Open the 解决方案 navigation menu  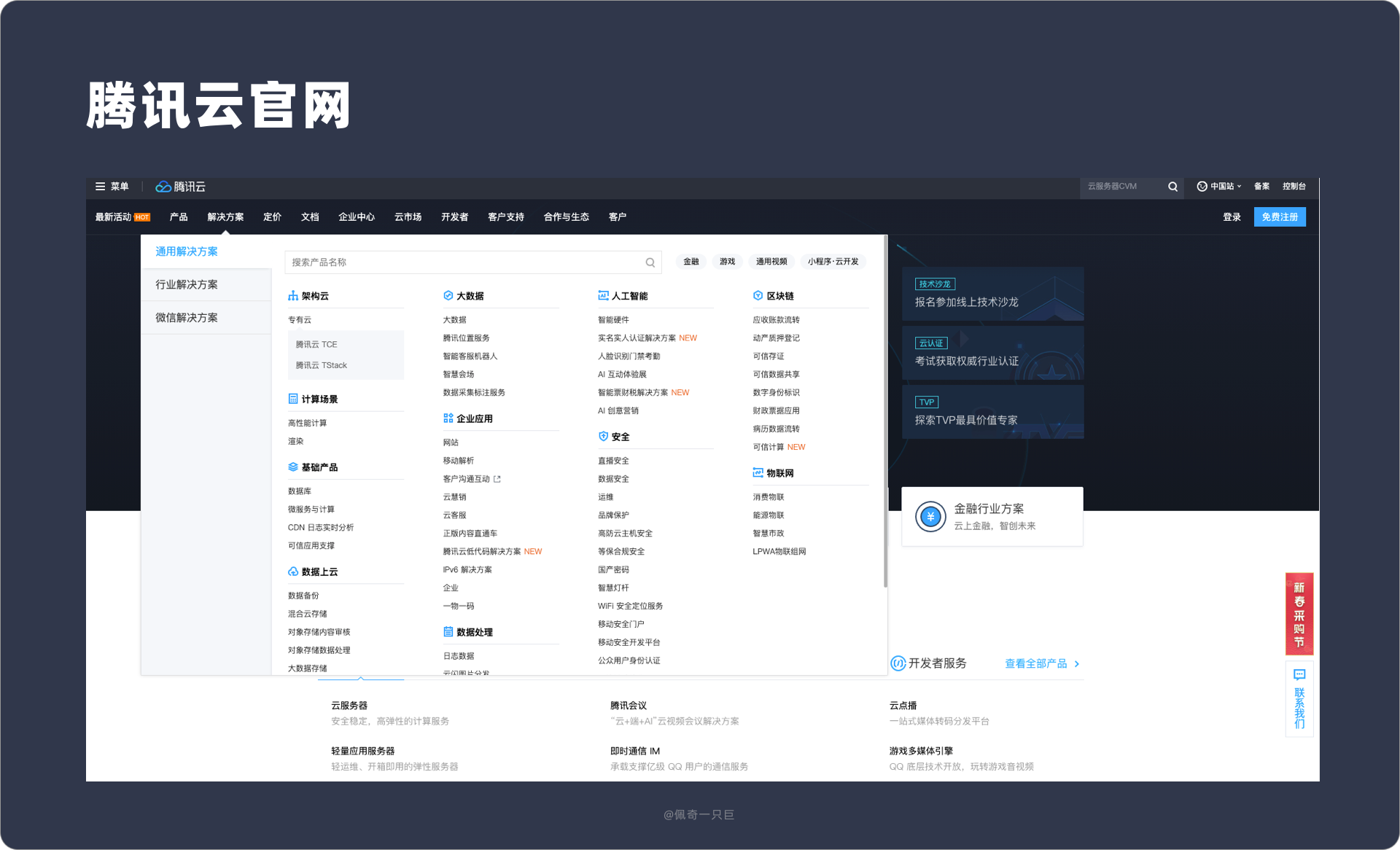tap(225, 217)
